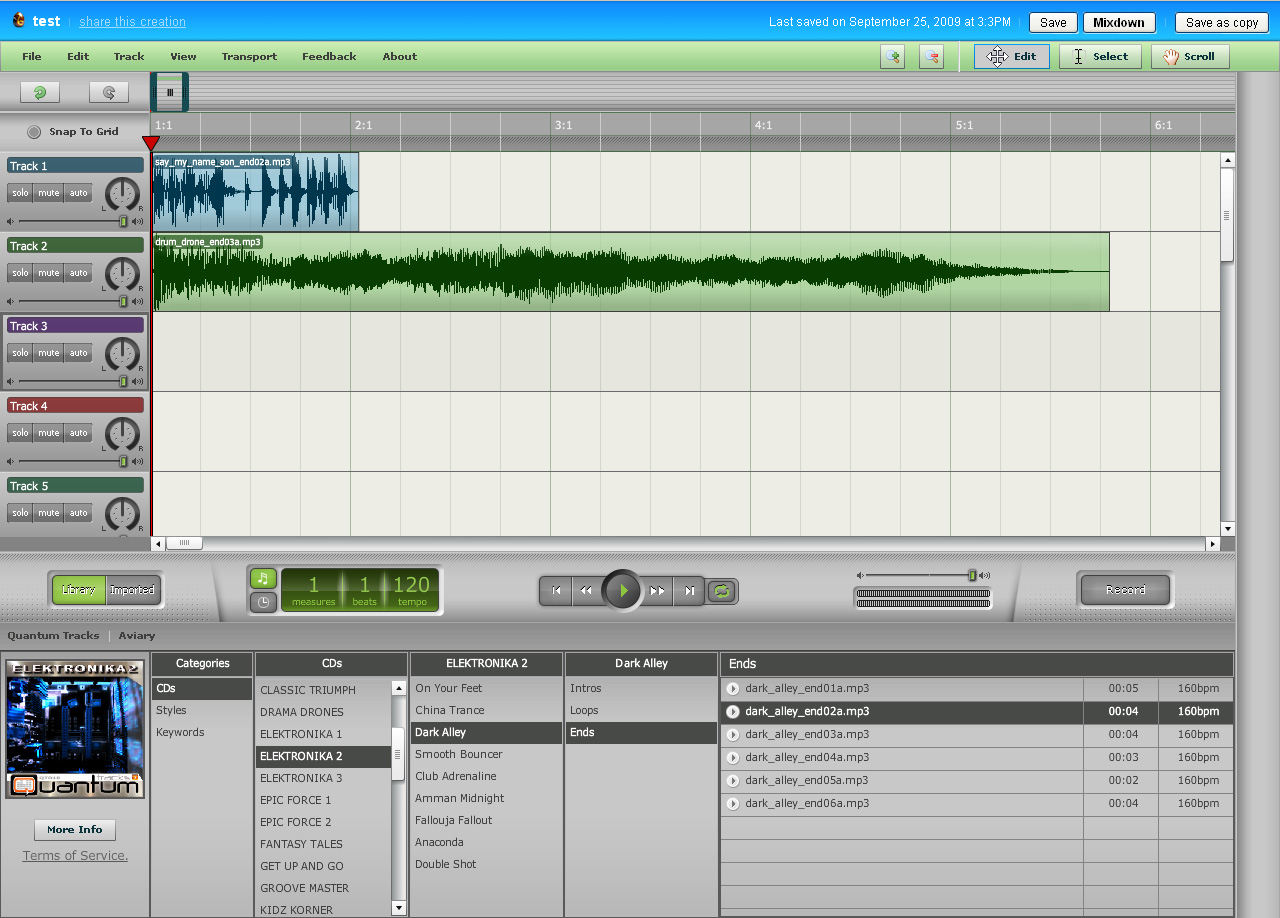Click the redo arrow button

tap(109, 93)
